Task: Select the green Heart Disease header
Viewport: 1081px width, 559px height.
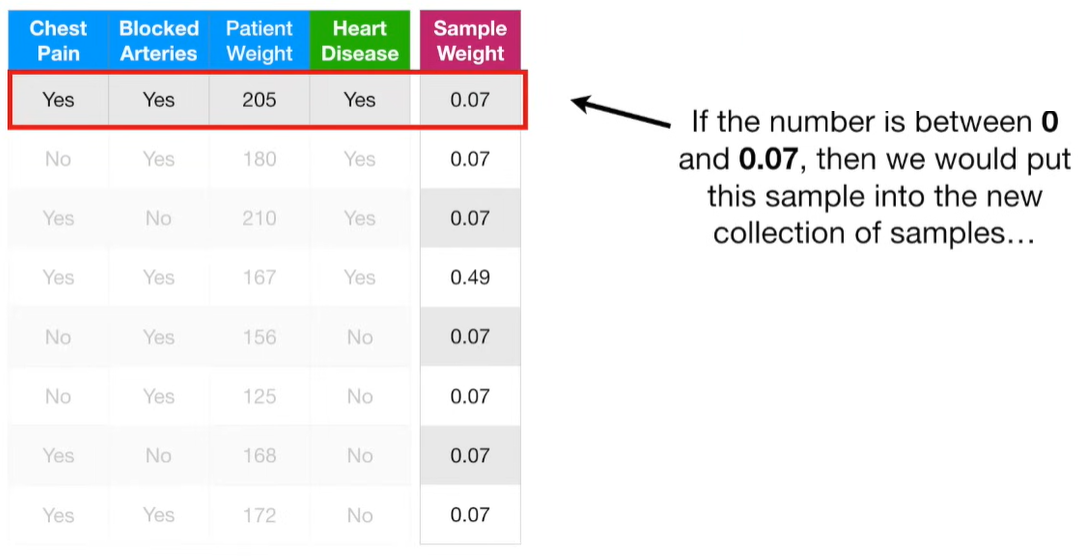Action: click(x=360, y=41)
